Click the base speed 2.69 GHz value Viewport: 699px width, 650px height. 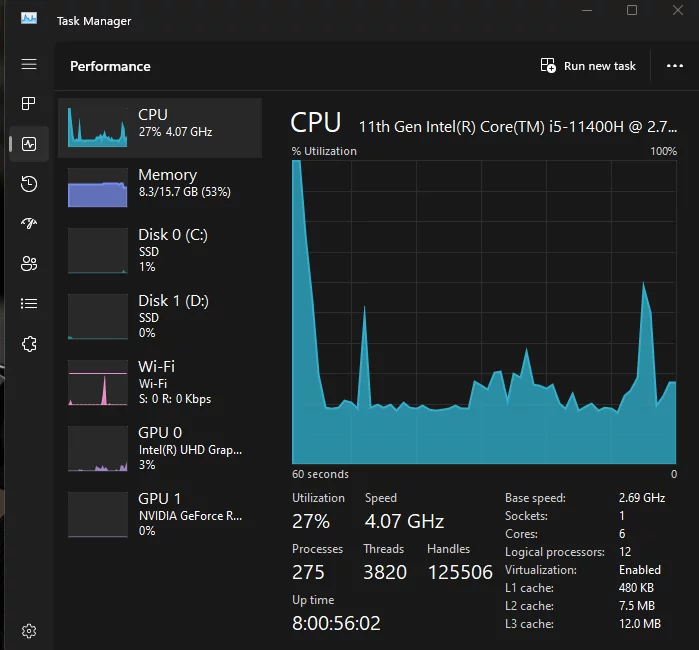coord(642,498)
